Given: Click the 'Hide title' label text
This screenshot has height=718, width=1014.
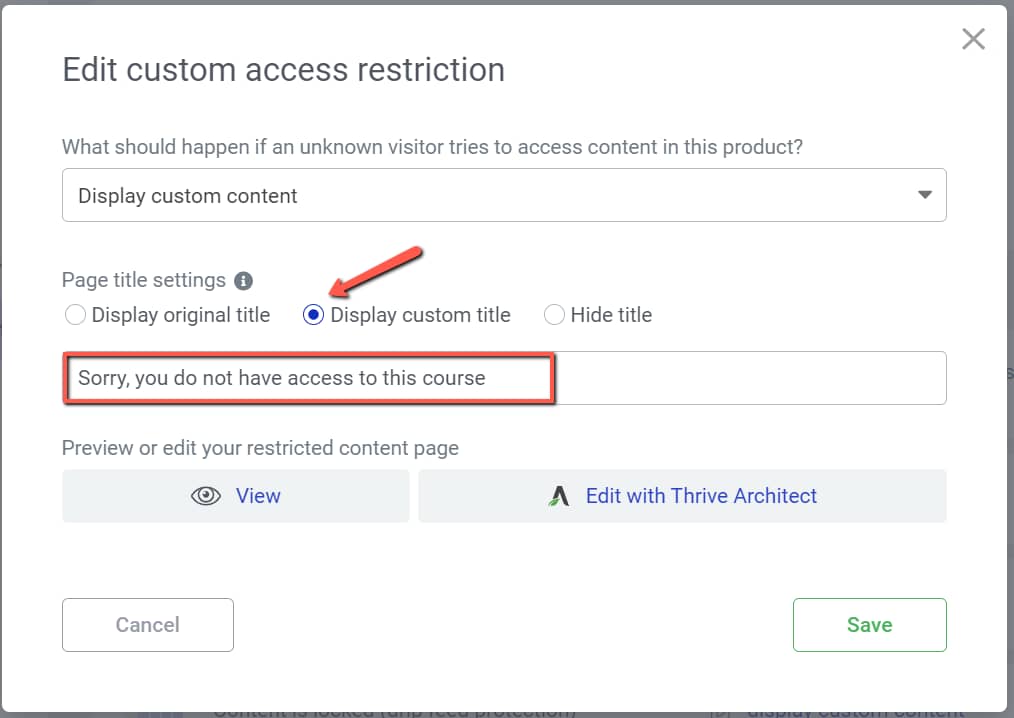Looking at the screenshot, I should pos(611,315).
